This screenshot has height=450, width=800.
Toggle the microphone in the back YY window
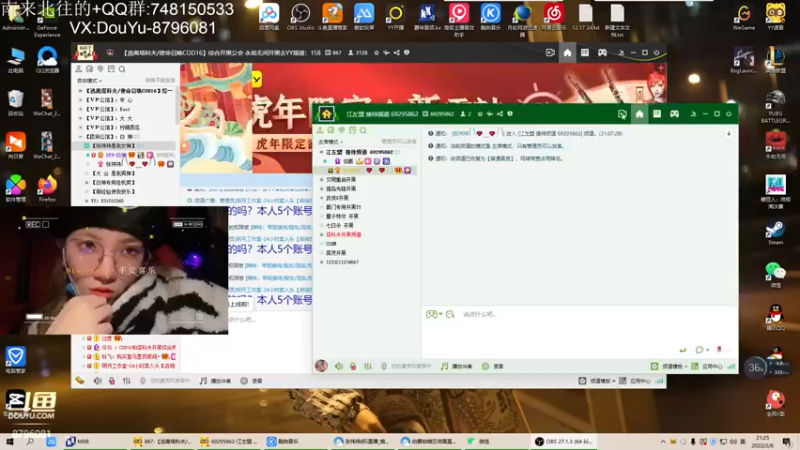pos(112,381)
